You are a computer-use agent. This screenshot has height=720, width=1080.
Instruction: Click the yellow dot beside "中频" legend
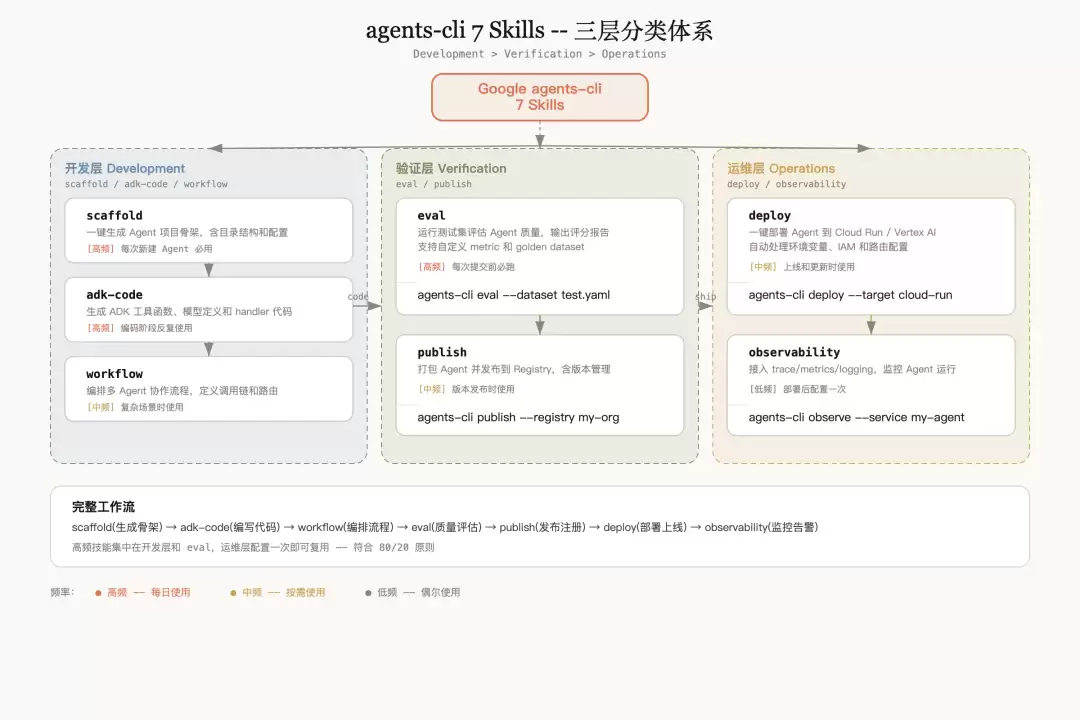pos(233,593)
